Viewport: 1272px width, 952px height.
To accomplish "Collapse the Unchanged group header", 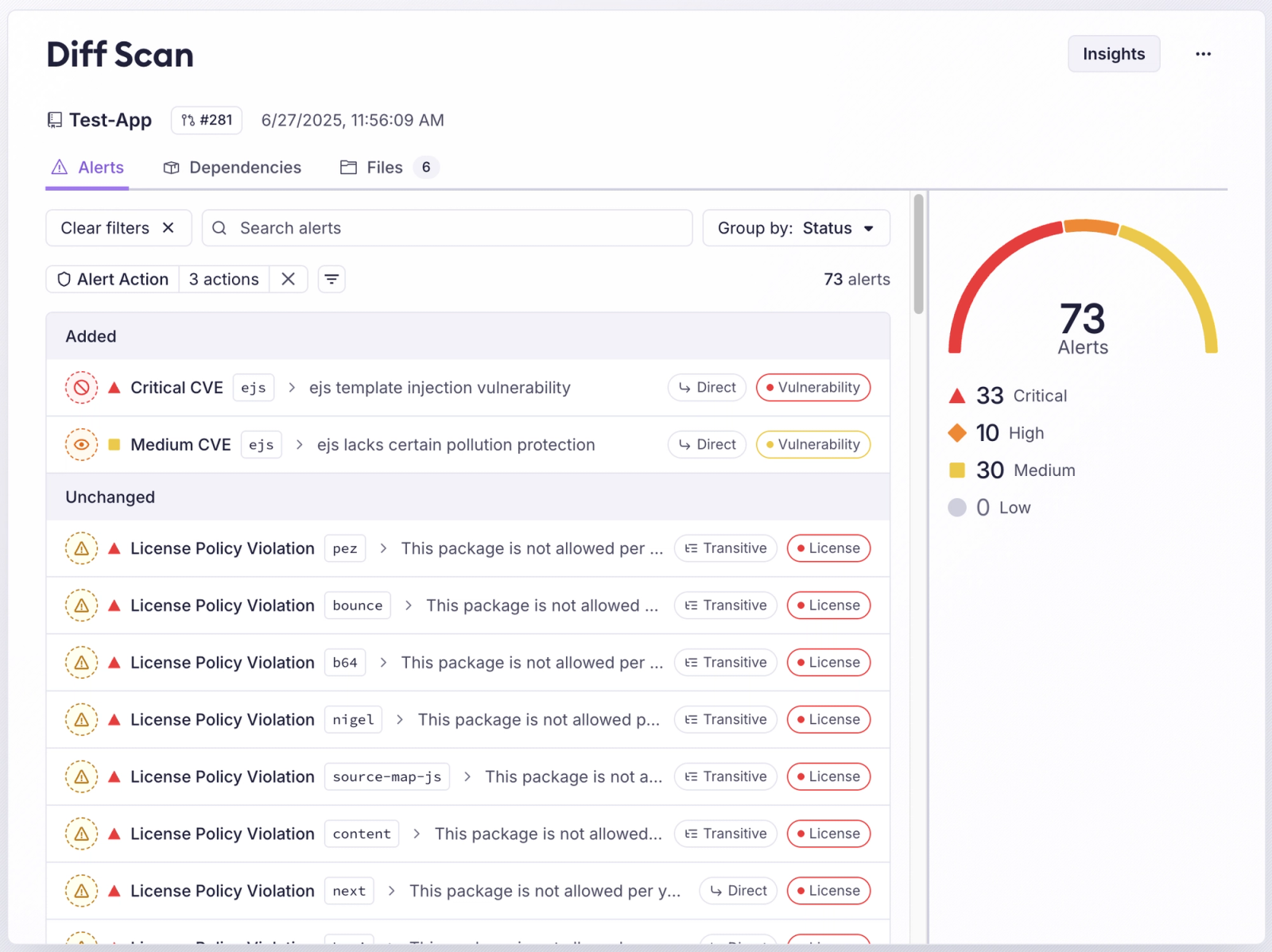I will coord(467,497).
